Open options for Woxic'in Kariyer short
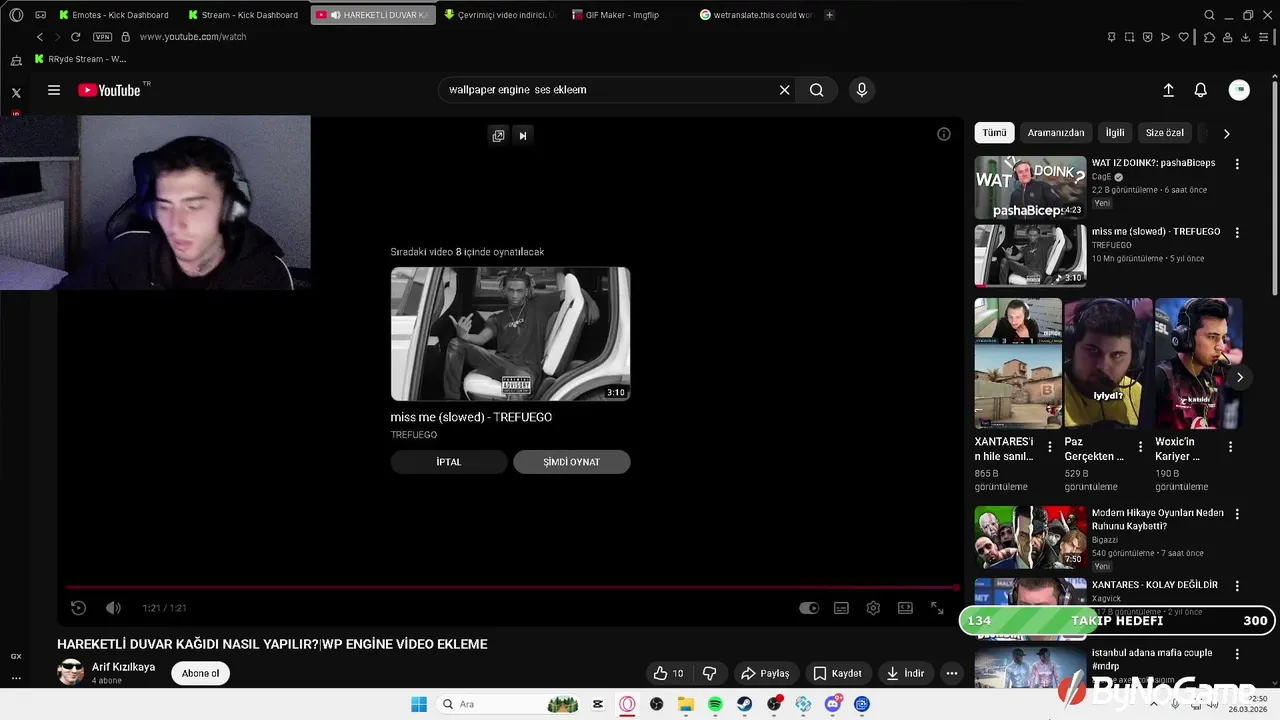Viewport: 1280px width, 720px height. [1230, 447]
